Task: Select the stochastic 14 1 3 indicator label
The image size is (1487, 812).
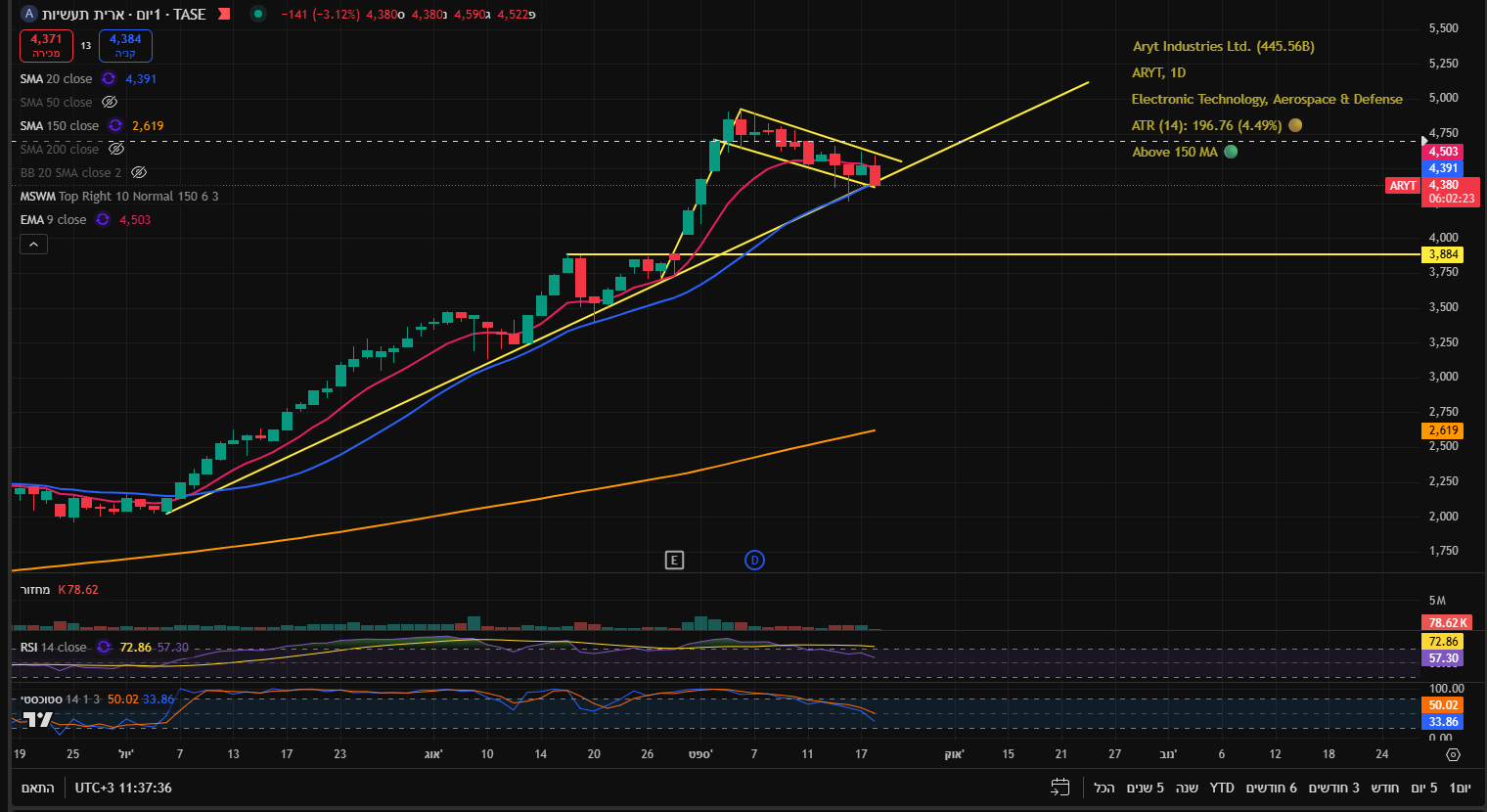Action: [60, 699]
